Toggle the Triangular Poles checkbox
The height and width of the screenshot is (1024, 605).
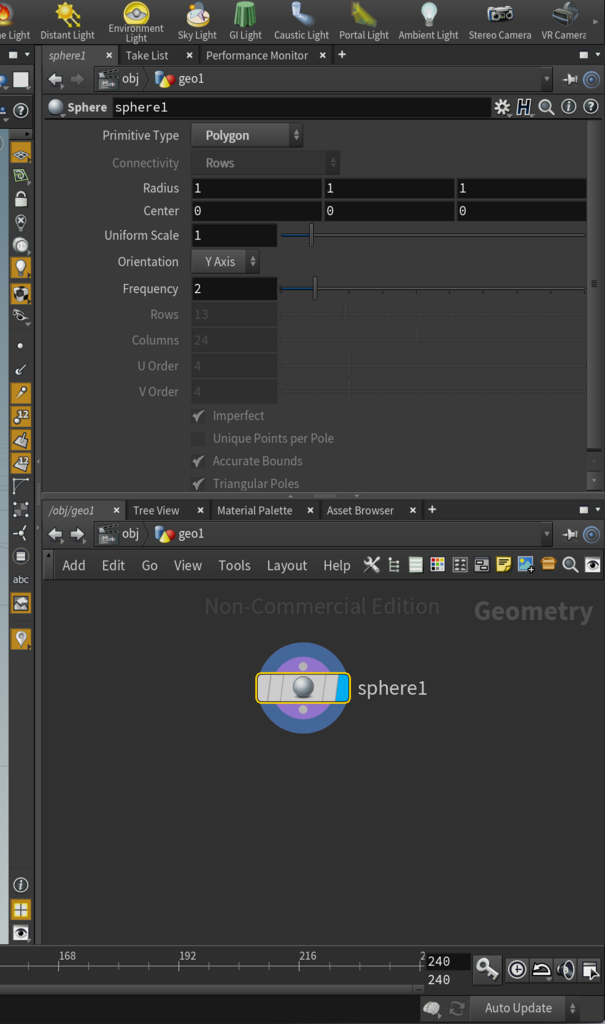[198, 484]
